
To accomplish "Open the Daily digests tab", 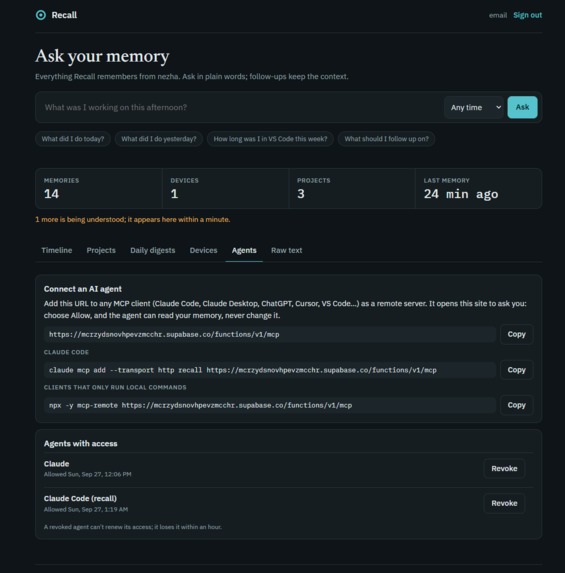I will (152, 250).
